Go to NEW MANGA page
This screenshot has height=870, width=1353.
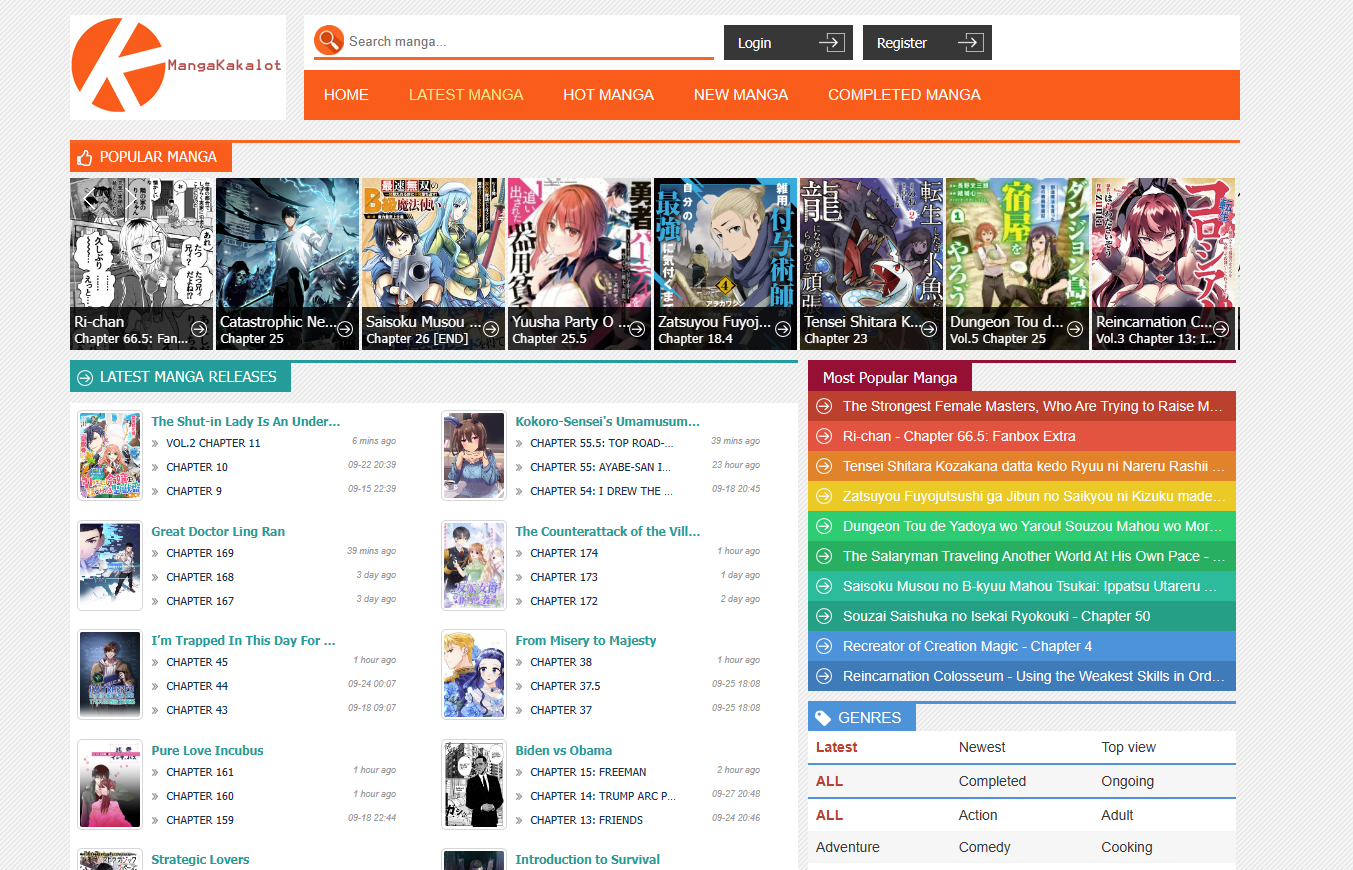point(741,95)
